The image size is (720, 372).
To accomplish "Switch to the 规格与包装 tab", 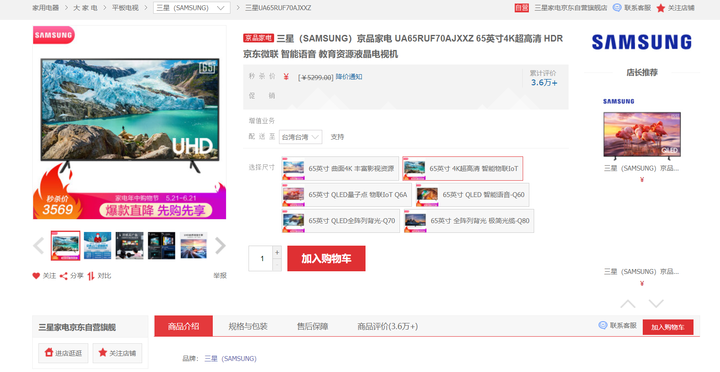I will pyautogui.click(x=248, y=326).
